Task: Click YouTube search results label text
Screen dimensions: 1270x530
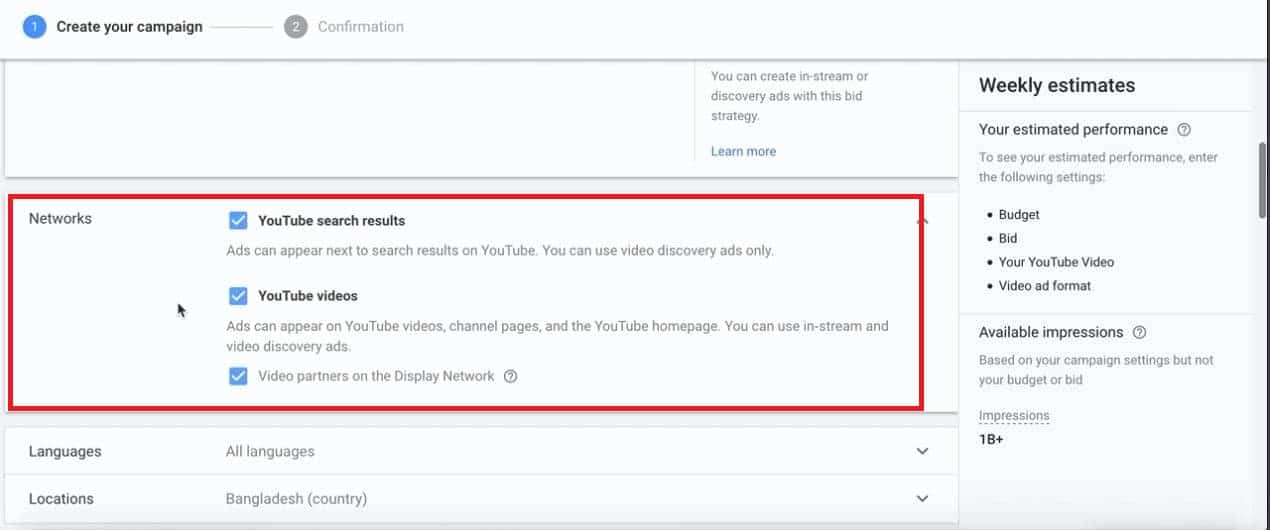Action: tap(331, 220)
